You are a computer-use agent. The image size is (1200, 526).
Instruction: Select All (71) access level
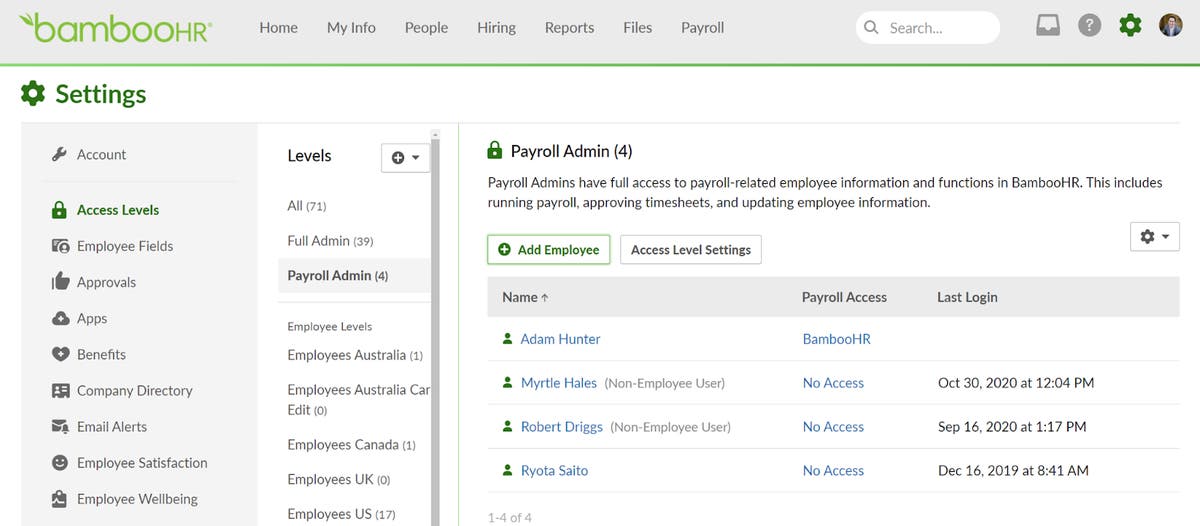click(x=306, y=206)
